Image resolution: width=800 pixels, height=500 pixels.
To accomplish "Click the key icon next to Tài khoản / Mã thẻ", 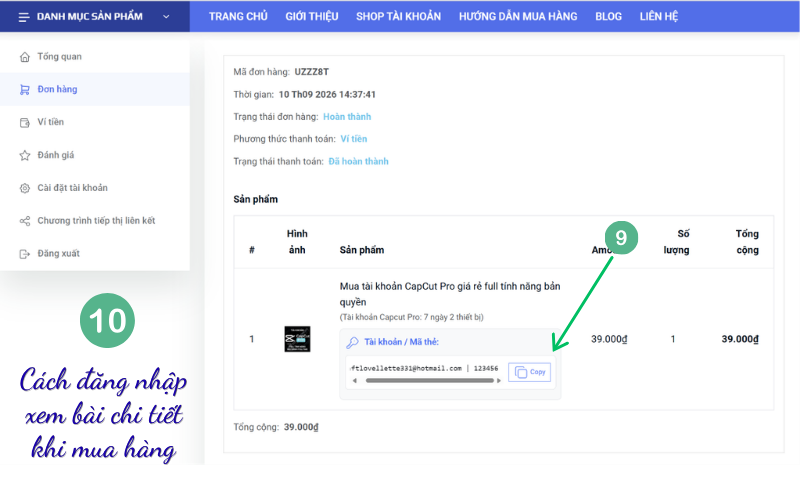I will pos(353,342).
